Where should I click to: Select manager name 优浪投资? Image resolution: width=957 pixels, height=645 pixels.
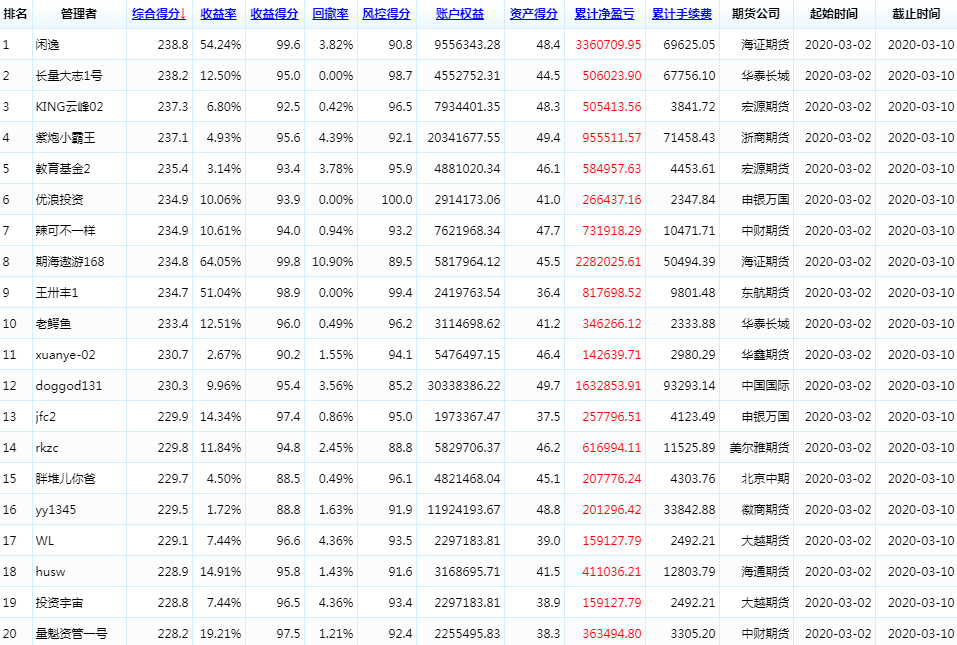coord(59,200)
